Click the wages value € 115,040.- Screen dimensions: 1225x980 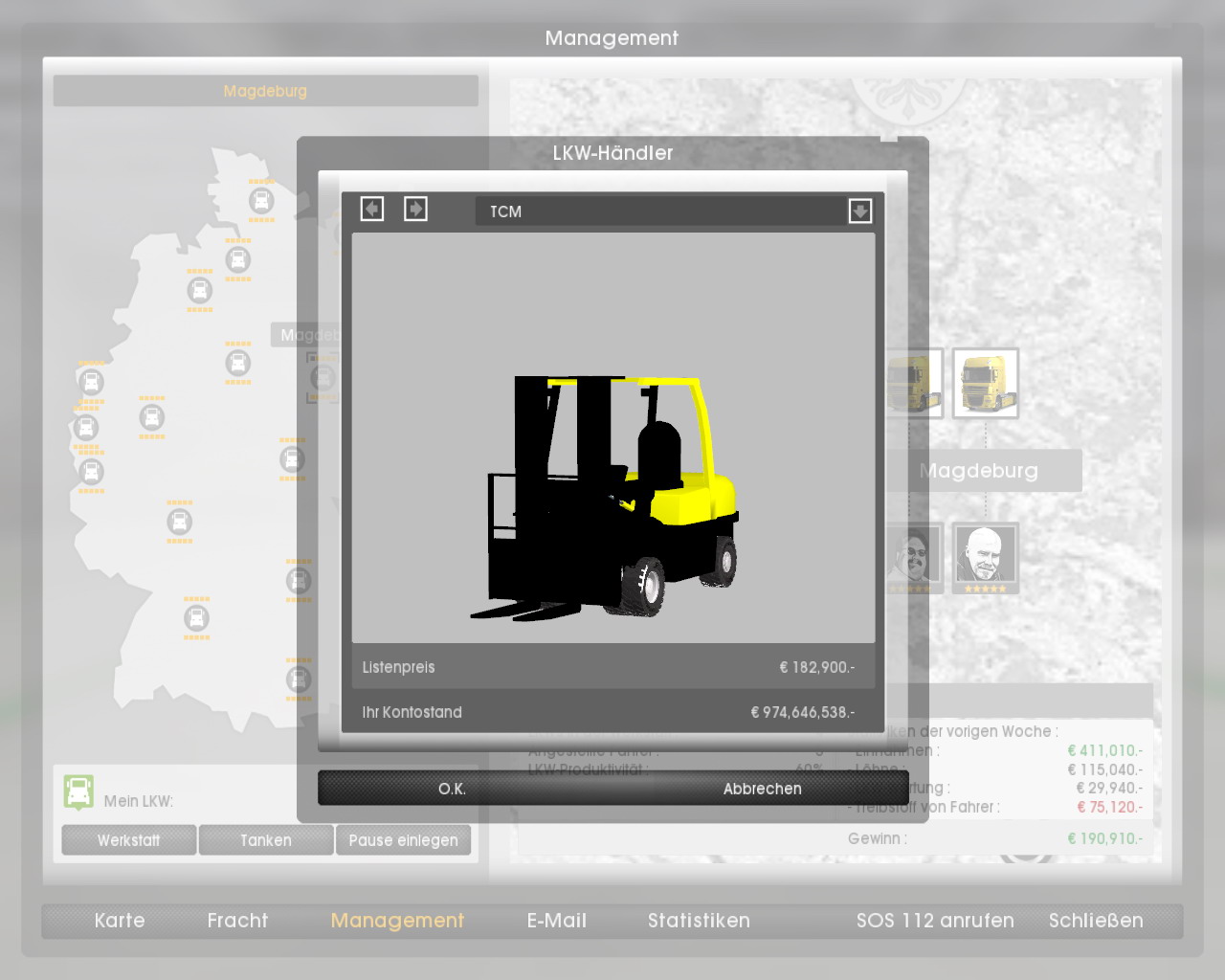coord(1105,769)
